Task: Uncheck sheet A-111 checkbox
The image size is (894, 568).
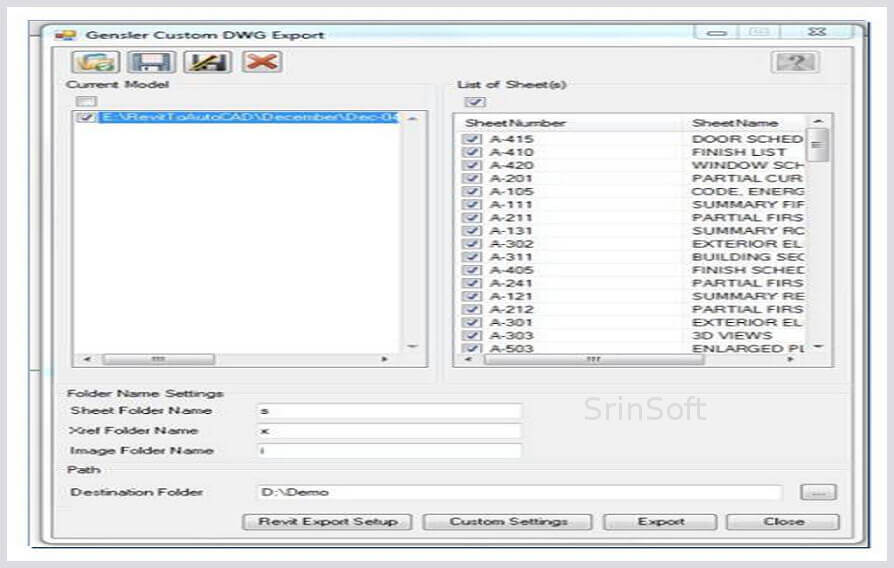Action: (x=472, y=205)
